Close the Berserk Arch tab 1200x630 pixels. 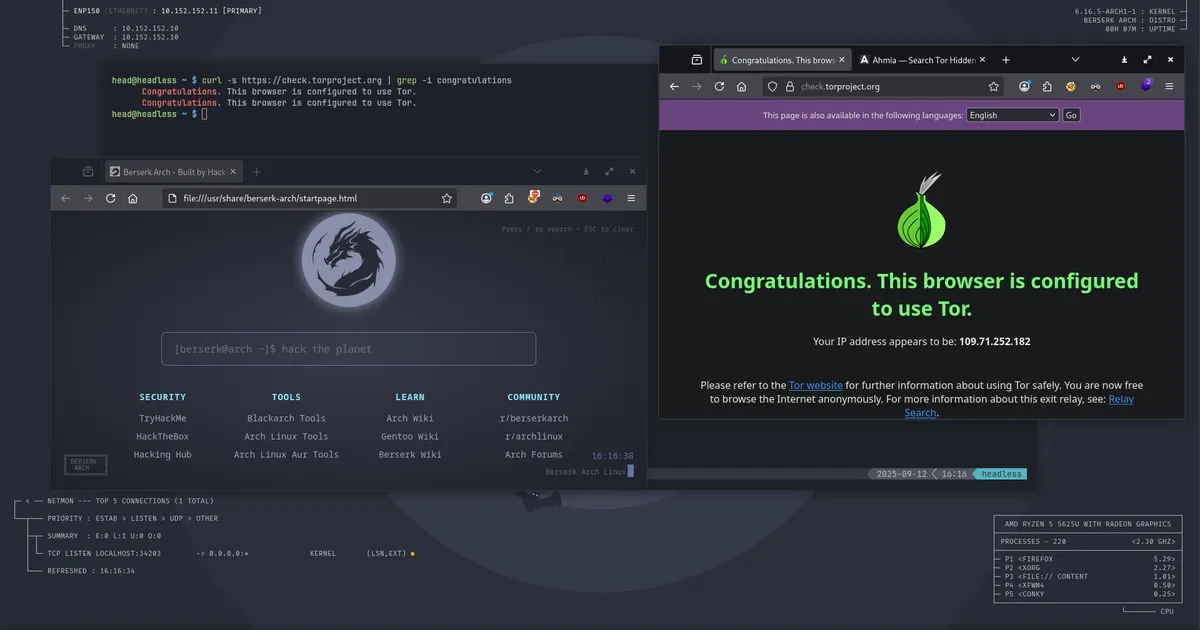click(235, 172)
